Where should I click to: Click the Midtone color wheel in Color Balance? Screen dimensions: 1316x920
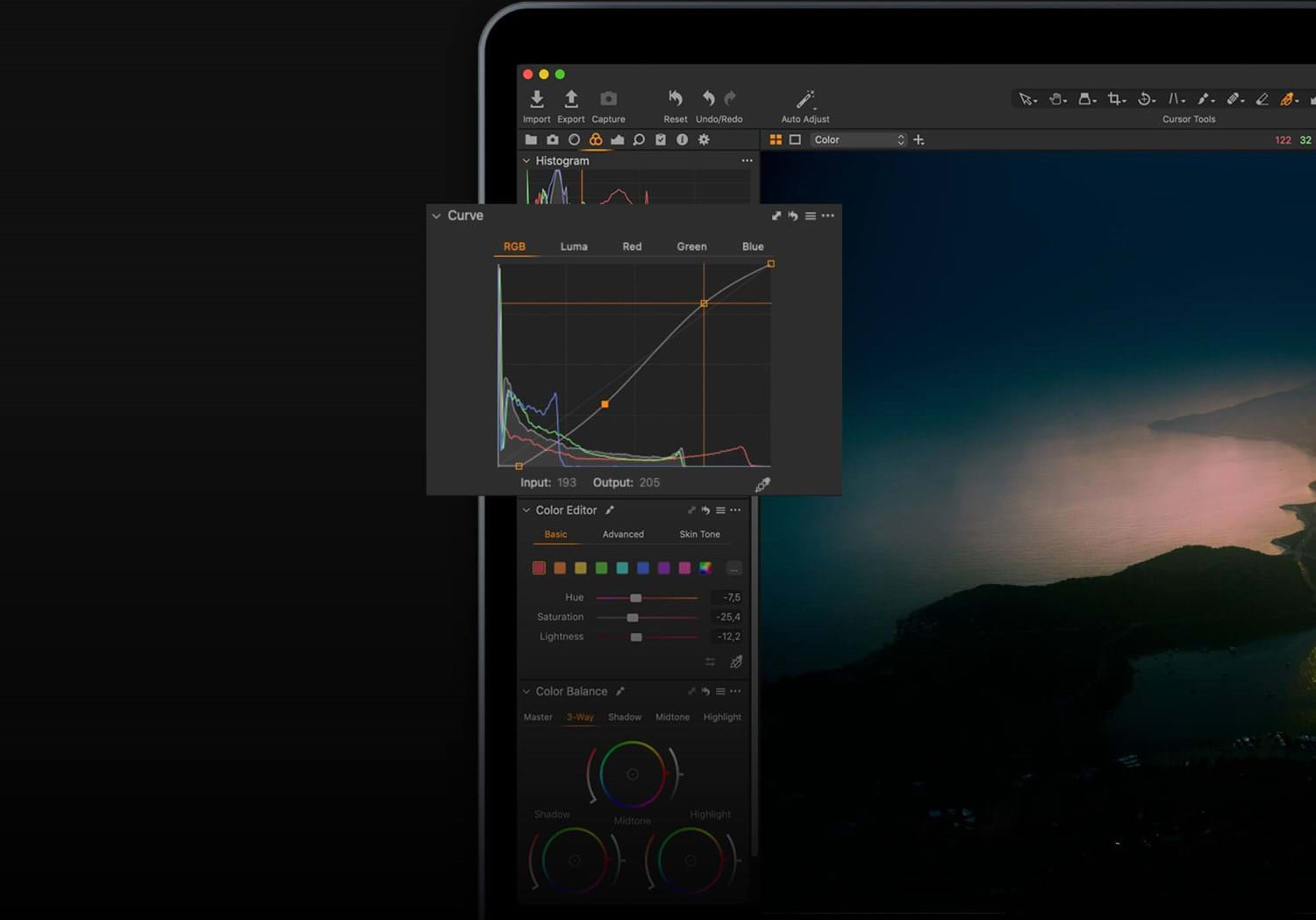(x=633, y=774)
